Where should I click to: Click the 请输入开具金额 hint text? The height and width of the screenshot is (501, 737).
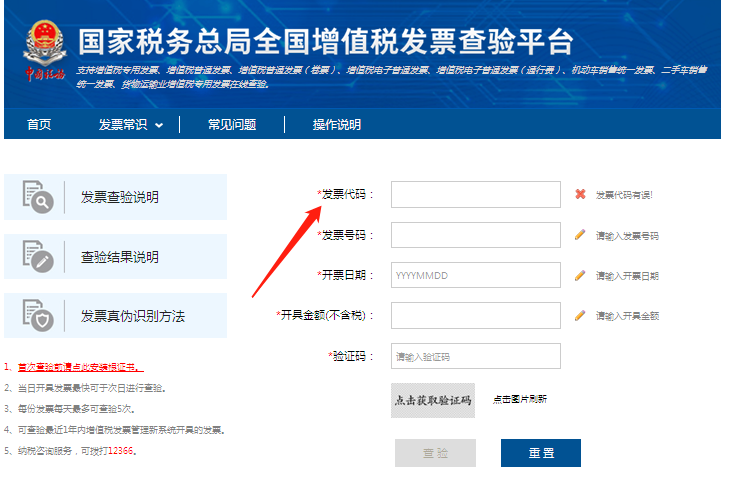pos(627,316)
